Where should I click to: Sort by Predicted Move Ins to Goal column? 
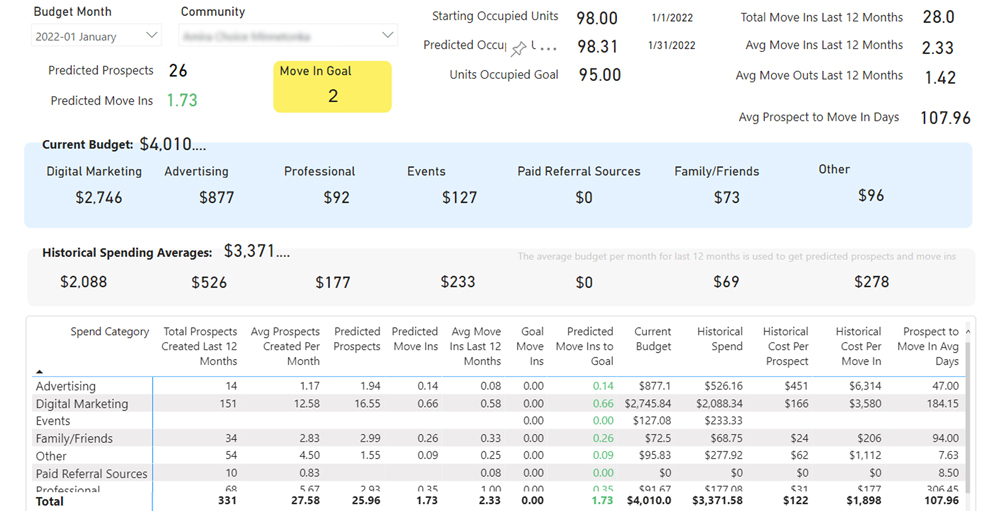(x=584, y=346)
